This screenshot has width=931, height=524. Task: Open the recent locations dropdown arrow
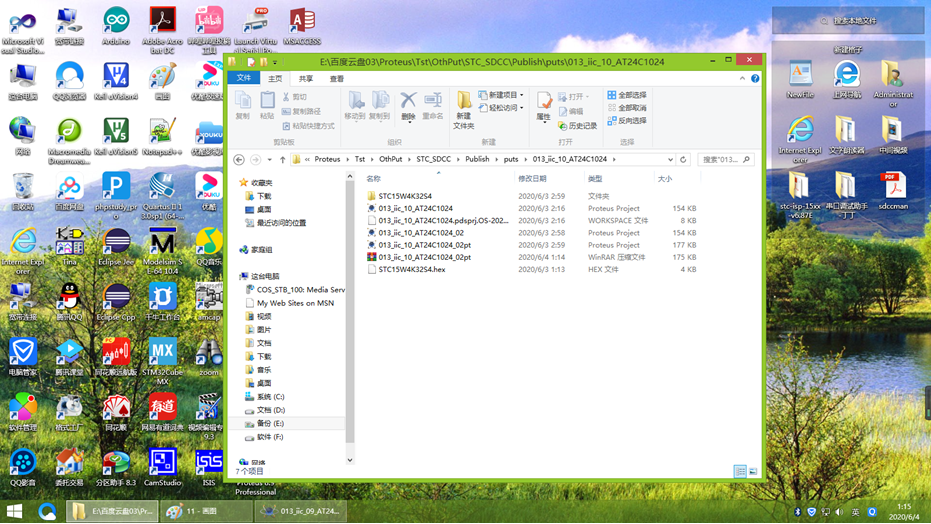270,159
